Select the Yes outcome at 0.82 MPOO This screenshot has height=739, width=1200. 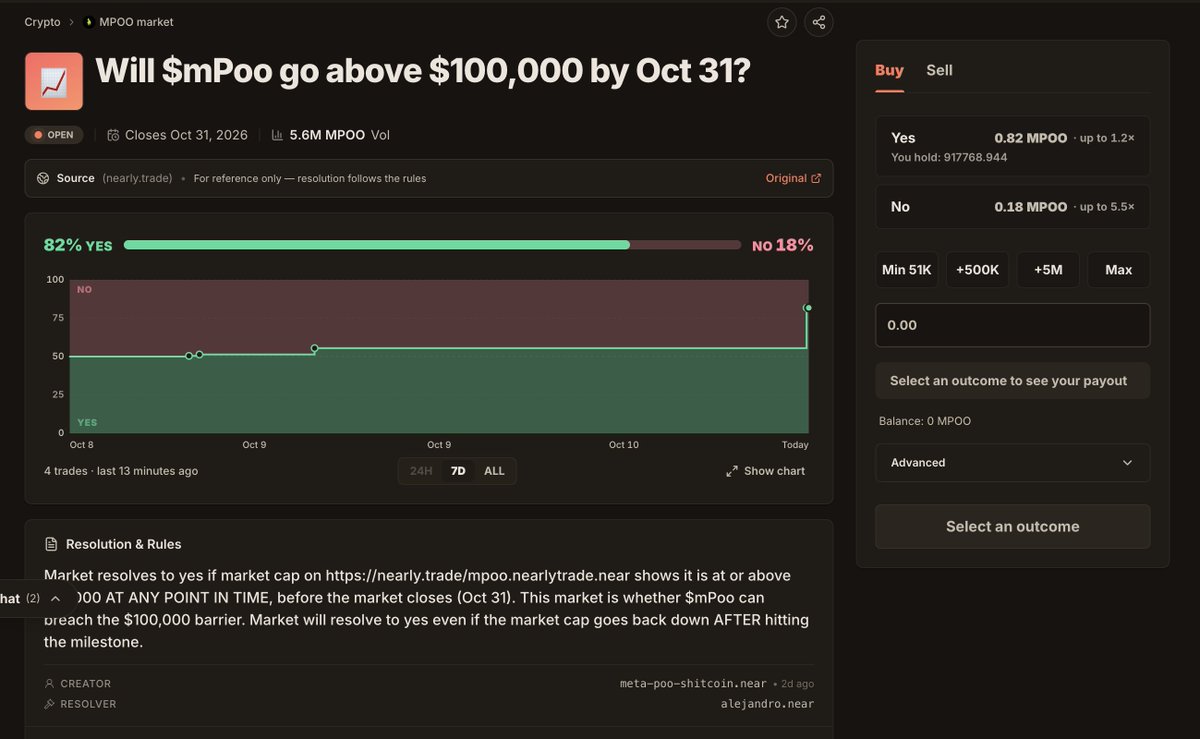click(1012, 146)
